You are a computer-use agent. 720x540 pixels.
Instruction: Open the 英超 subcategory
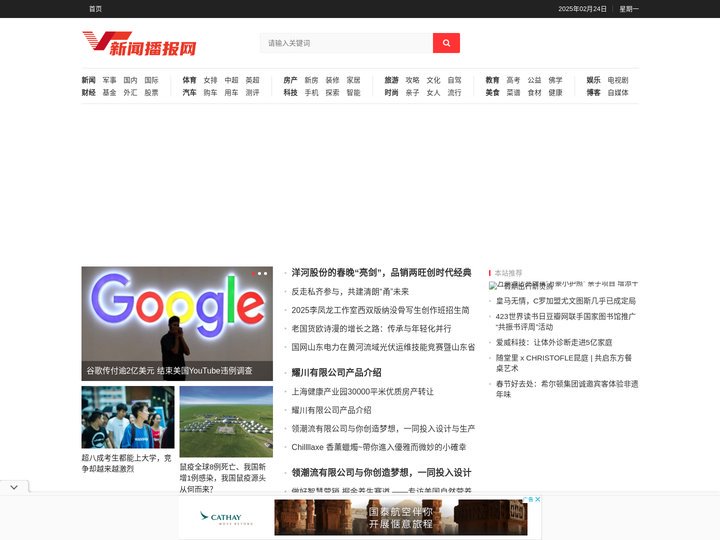click(252, 80)
